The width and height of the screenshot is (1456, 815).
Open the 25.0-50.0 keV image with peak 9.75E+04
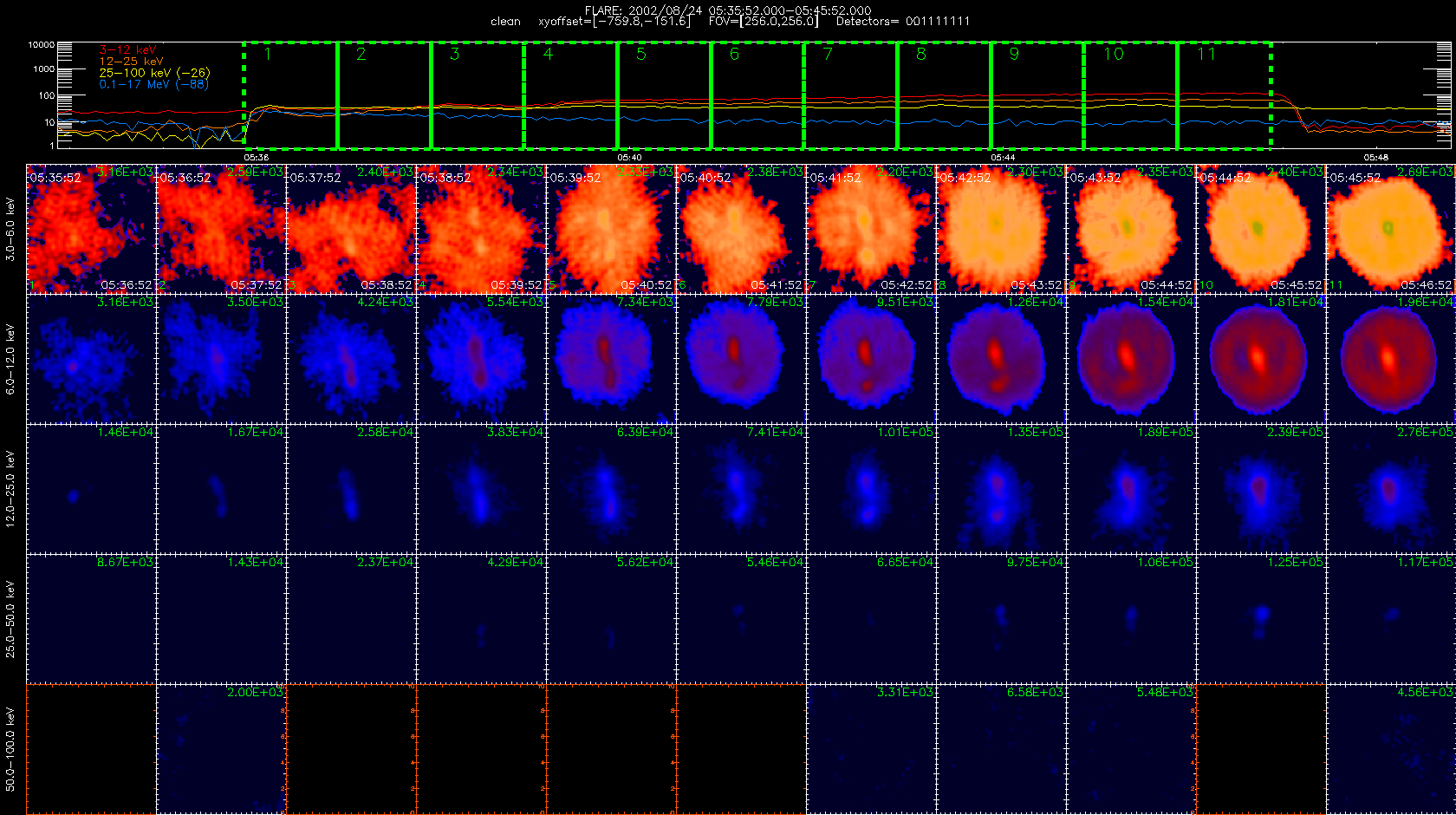(1001, 619)
